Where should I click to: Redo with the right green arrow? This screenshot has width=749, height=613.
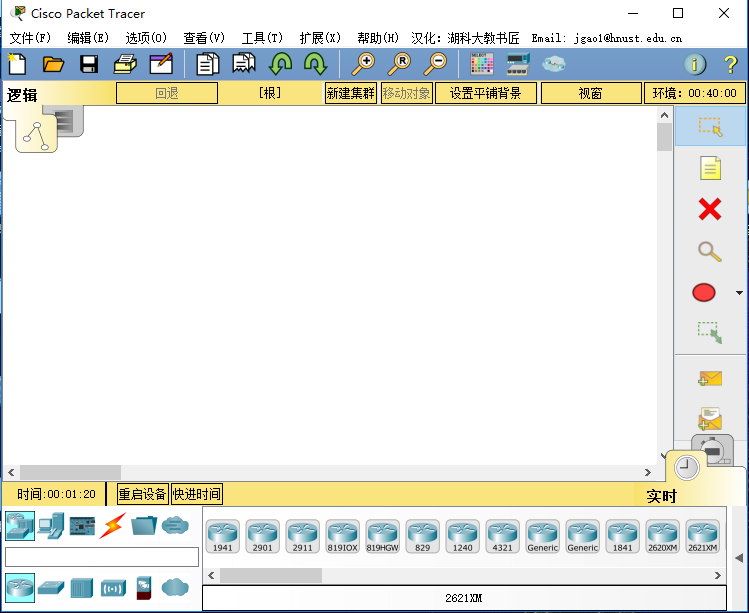315,64
